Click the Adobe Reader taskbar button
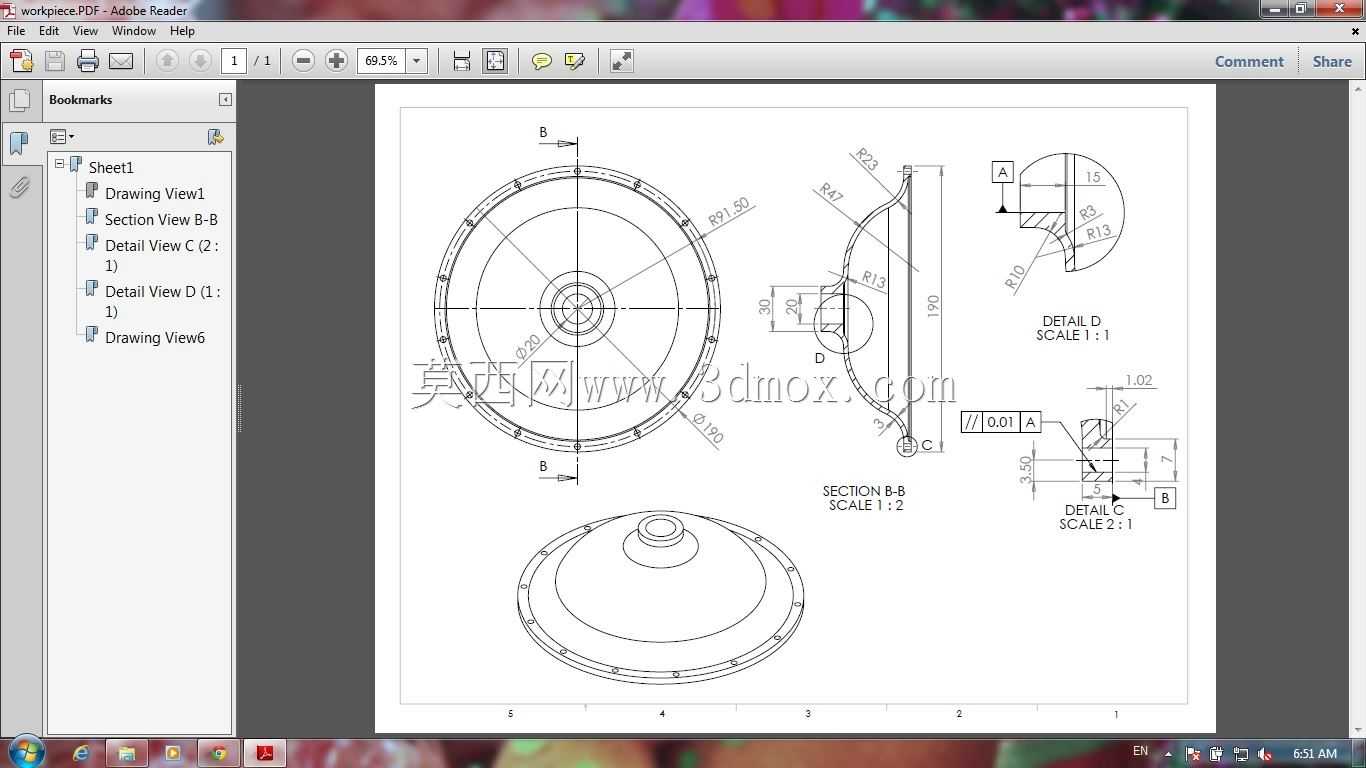The image size is (1366, 768). point(265,753)
